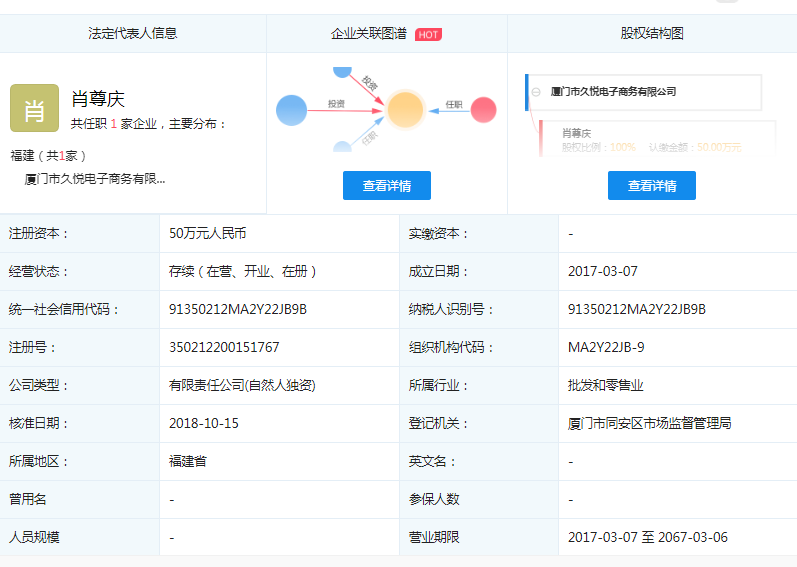Click the region value 福建省
Viewport: 797px width, 567px height.
[x=188, y=461]
